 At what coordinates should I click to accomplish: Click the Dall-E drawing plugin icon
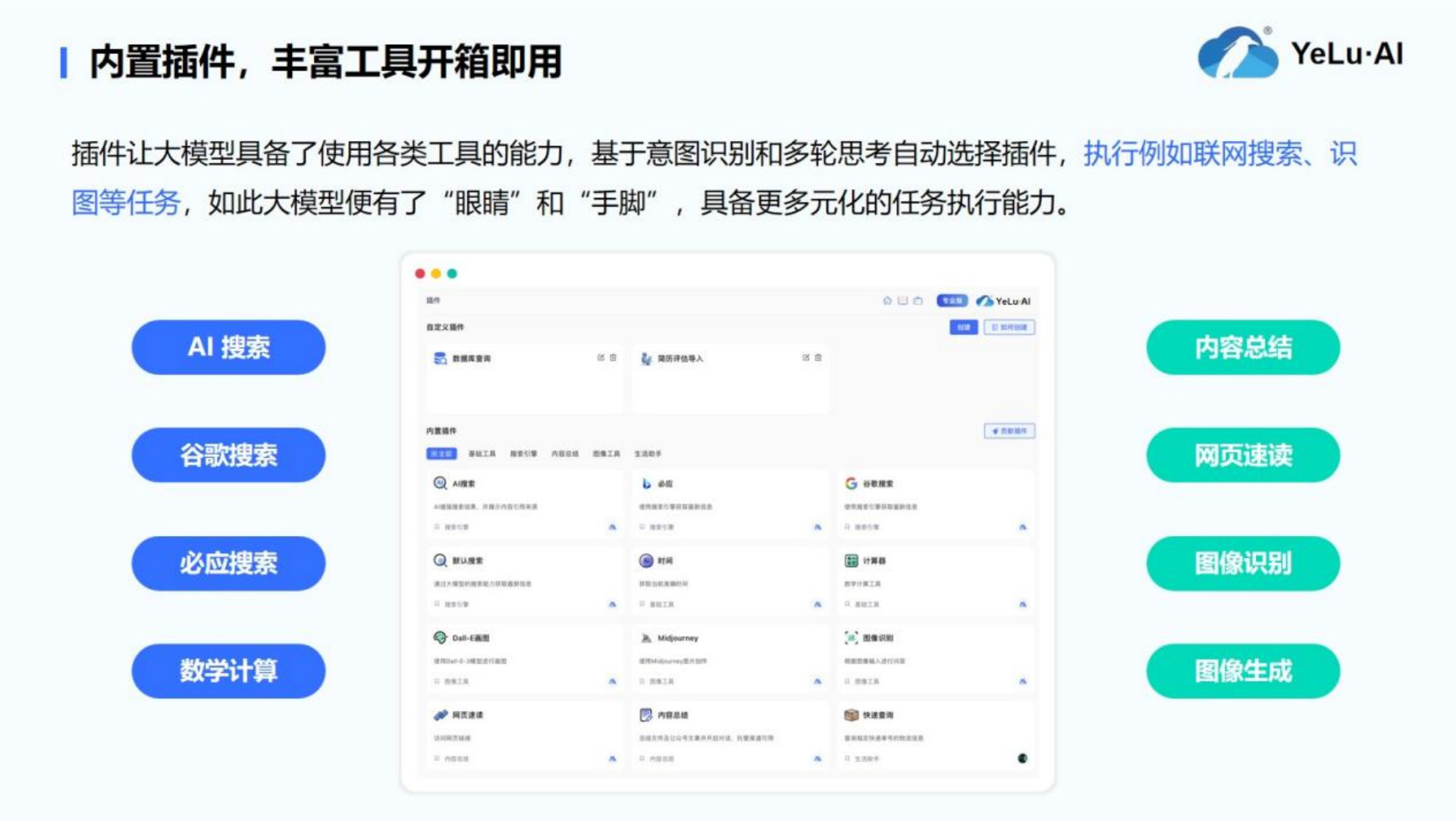coord(440,638)
